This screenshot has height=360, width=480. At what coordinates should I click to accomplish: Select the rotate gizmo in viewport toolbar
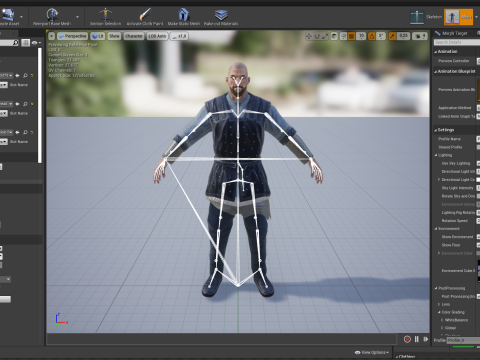(317, 36)
